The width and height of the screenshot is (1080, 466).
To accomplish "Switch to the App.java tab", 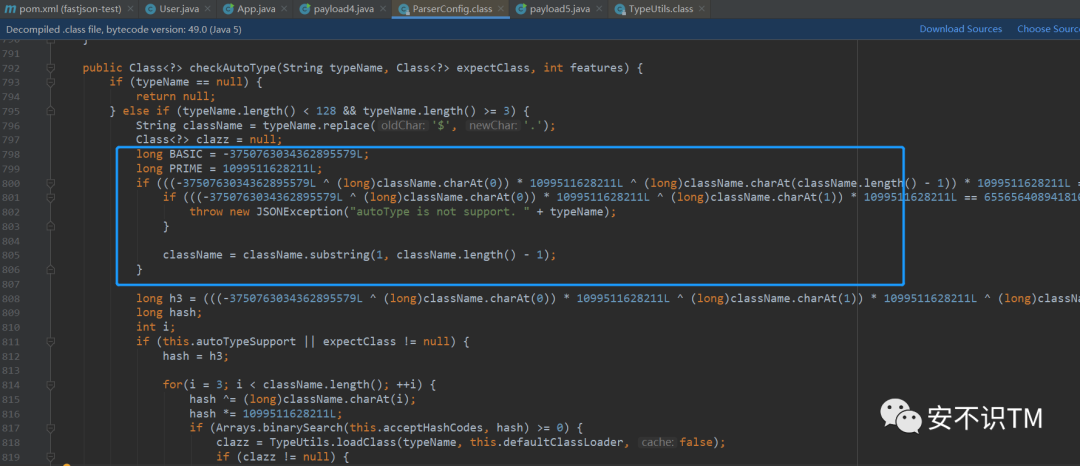I will pos(256,10).
